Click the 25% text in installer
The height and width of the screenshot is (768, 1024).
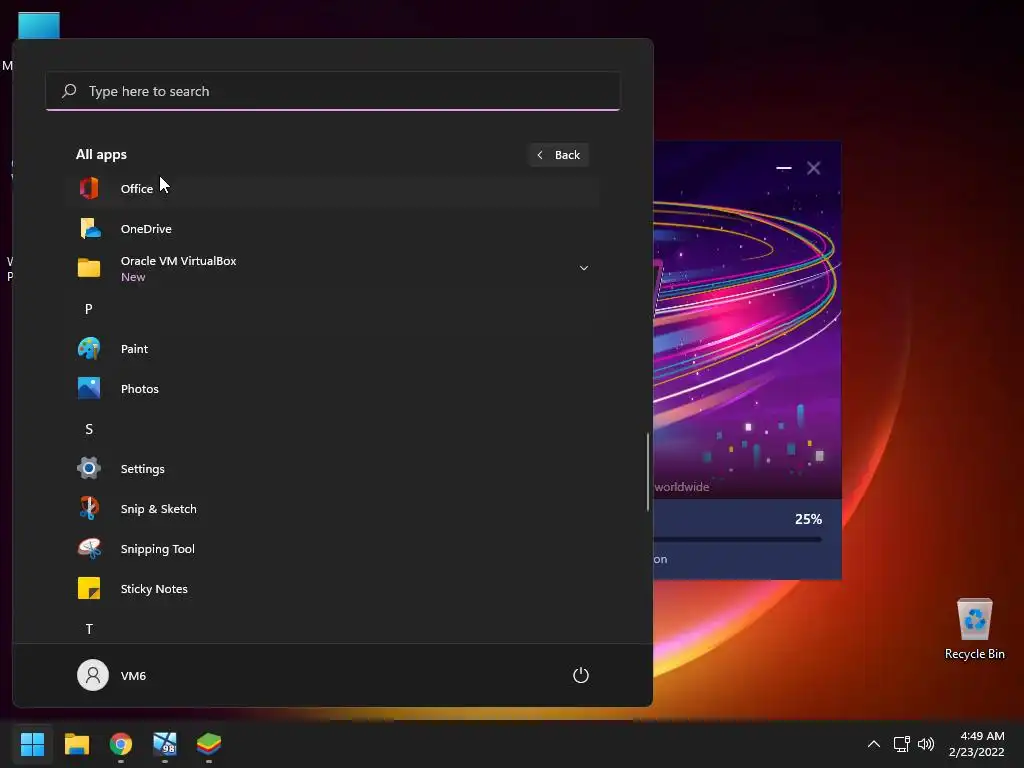(808, 519)
